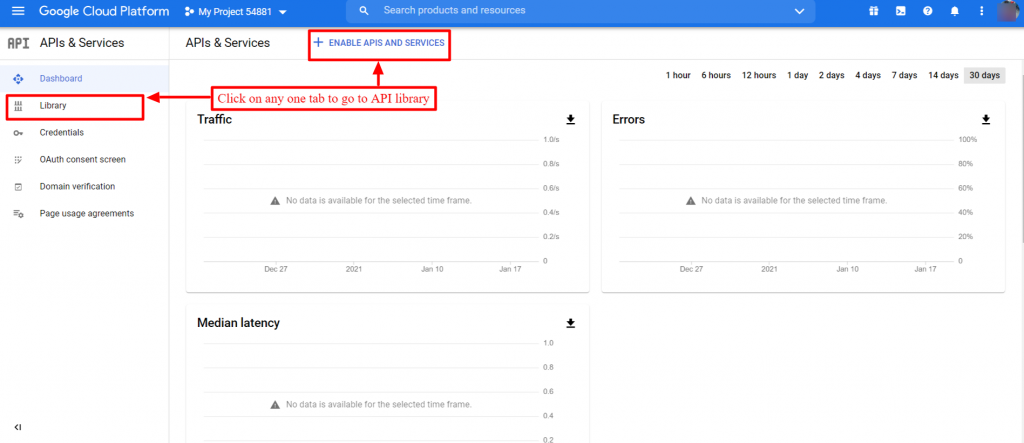Select the 4 days time range
Screen dimensions: 1024x443
[868, 76]
